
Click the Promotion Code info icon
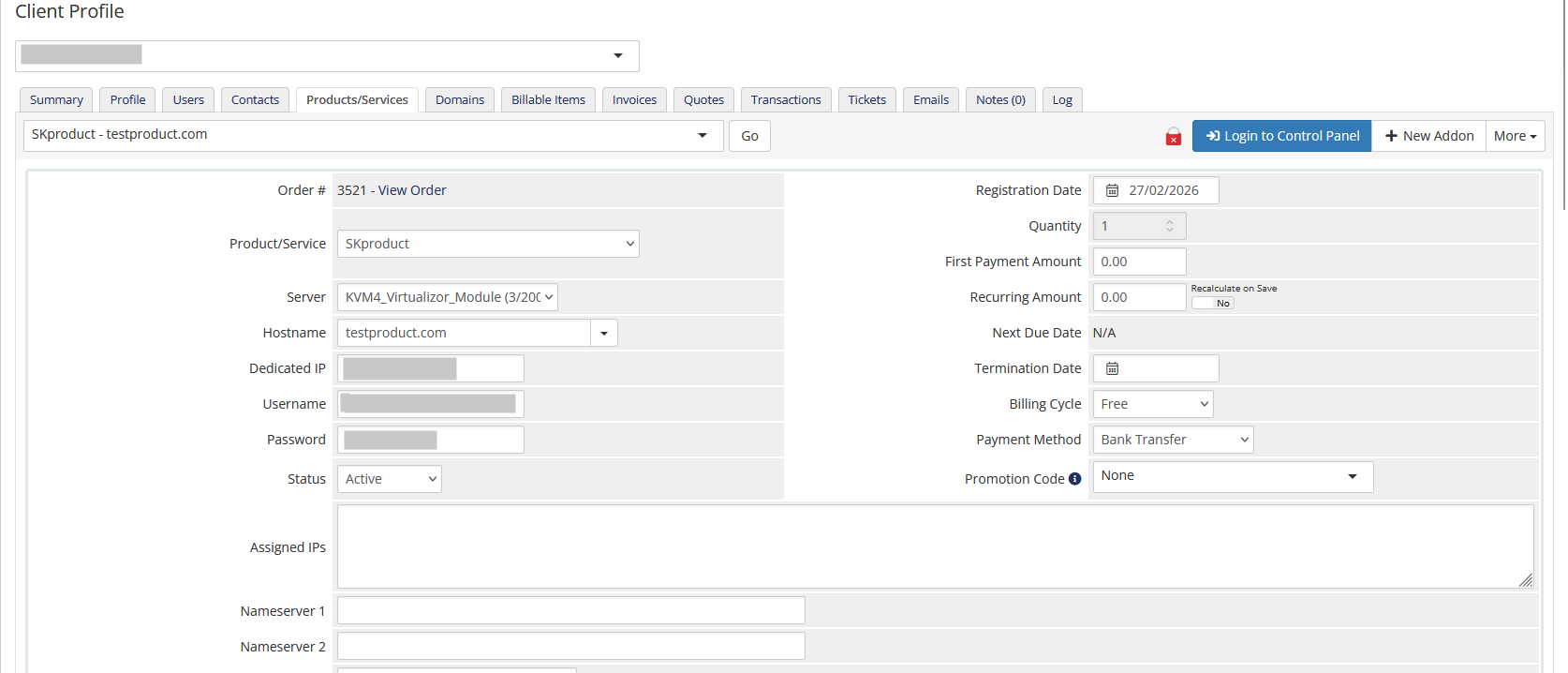tap(1074, 479)
